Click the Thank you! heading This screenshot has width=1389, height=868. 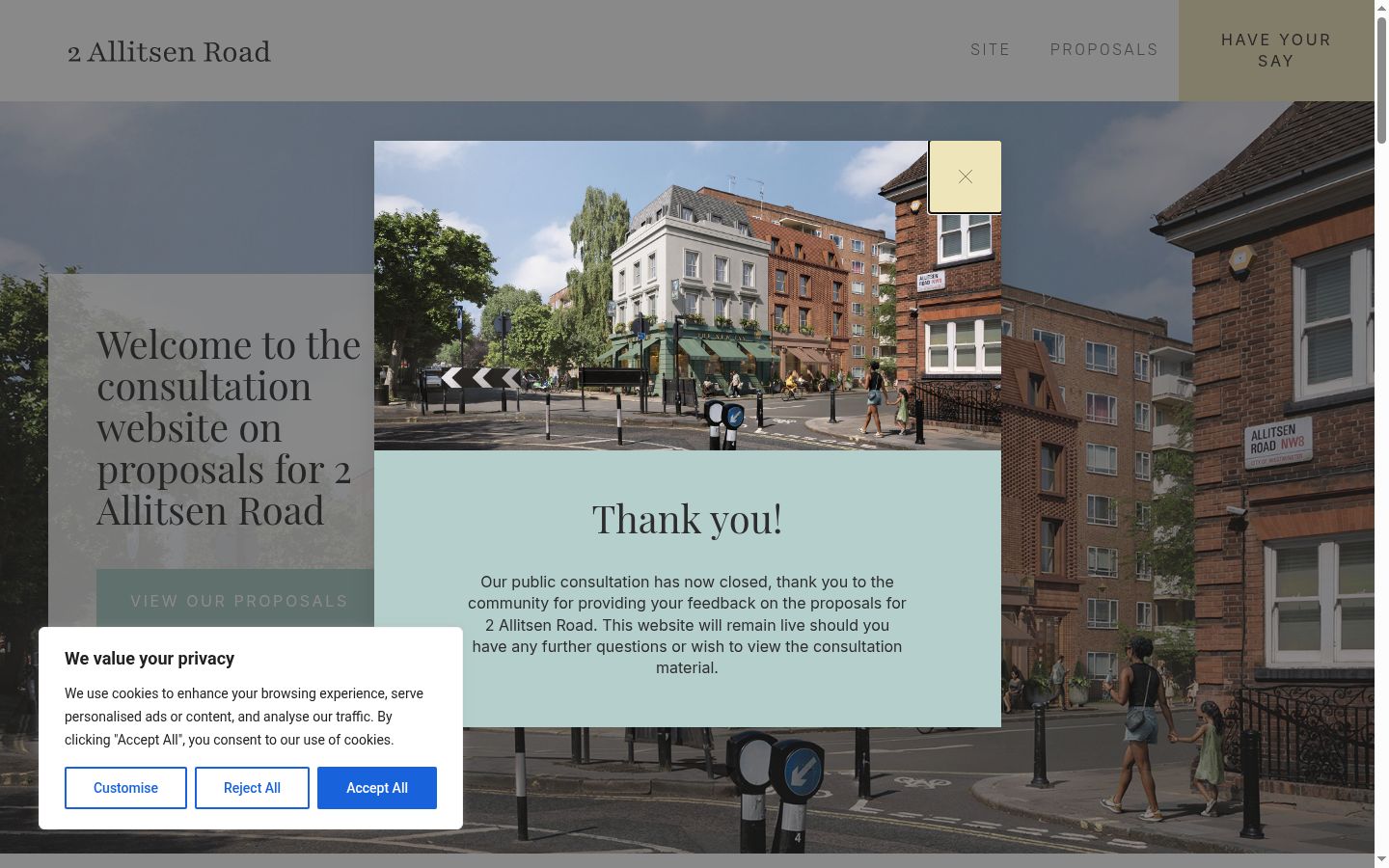click(x=687, y=519)
